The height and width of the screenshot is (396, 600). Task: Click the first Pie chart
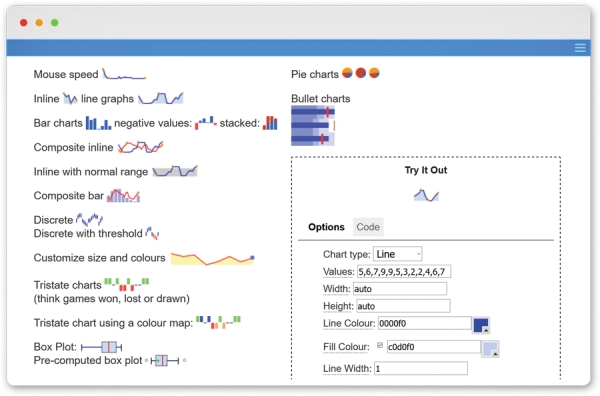coord(347,73)
